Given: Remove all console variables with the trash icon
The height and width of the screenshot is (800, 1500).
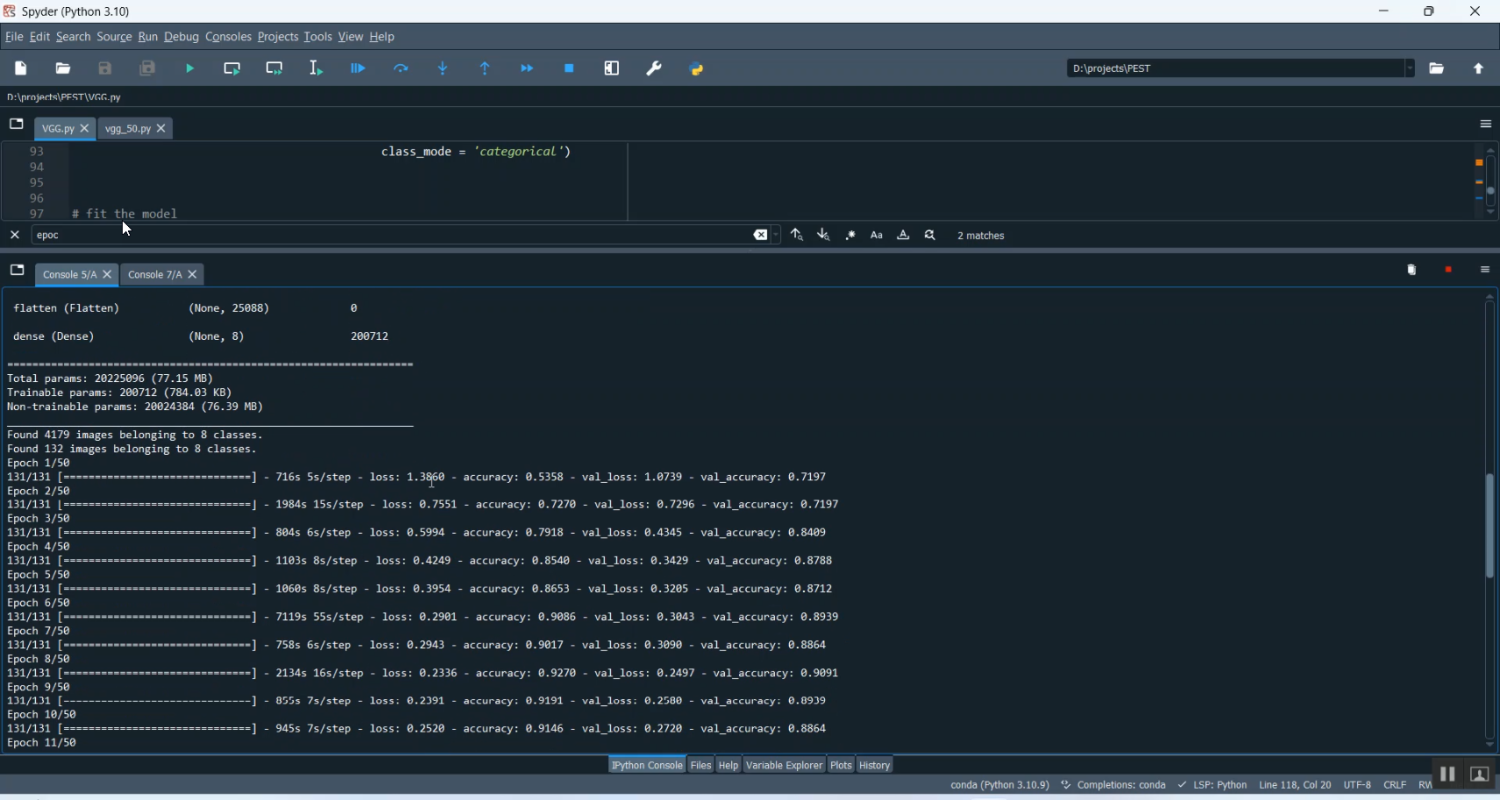Looking at the screenshot, I should click(1412, 270).
